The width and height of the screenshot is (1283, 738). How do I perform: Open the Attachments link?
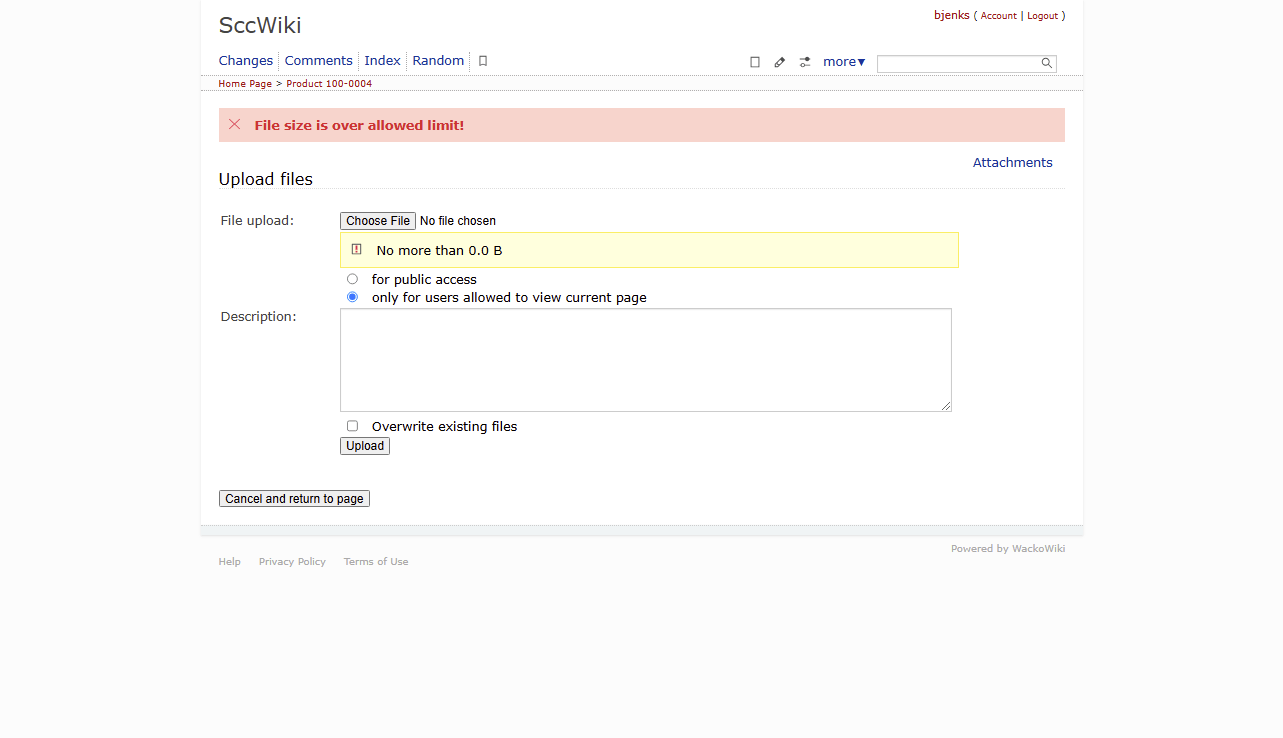1012,163
